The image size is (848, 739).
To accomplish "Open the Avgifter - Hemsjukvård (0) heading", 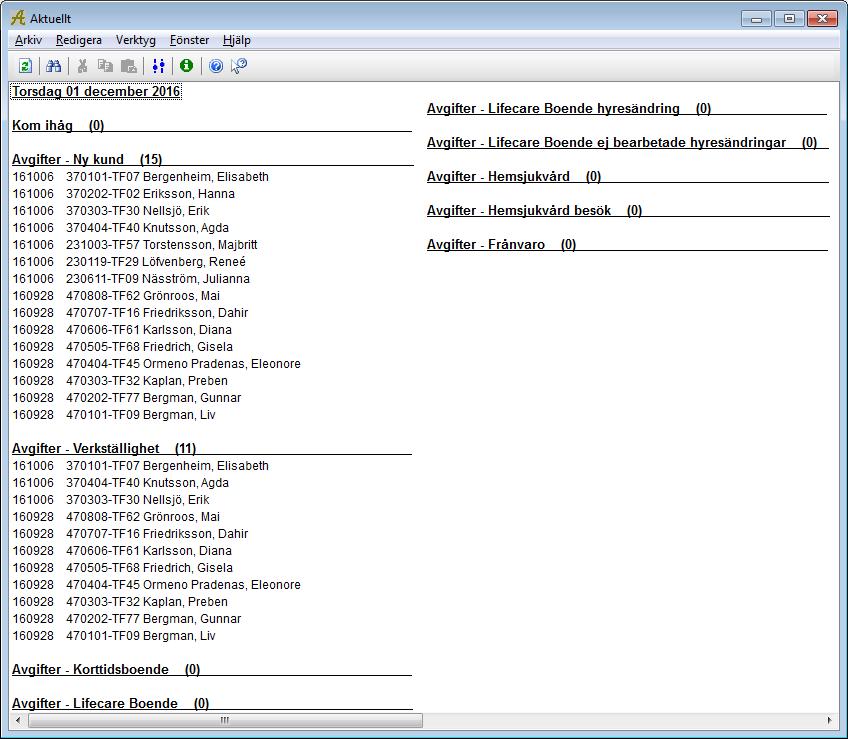I will 514,177.
